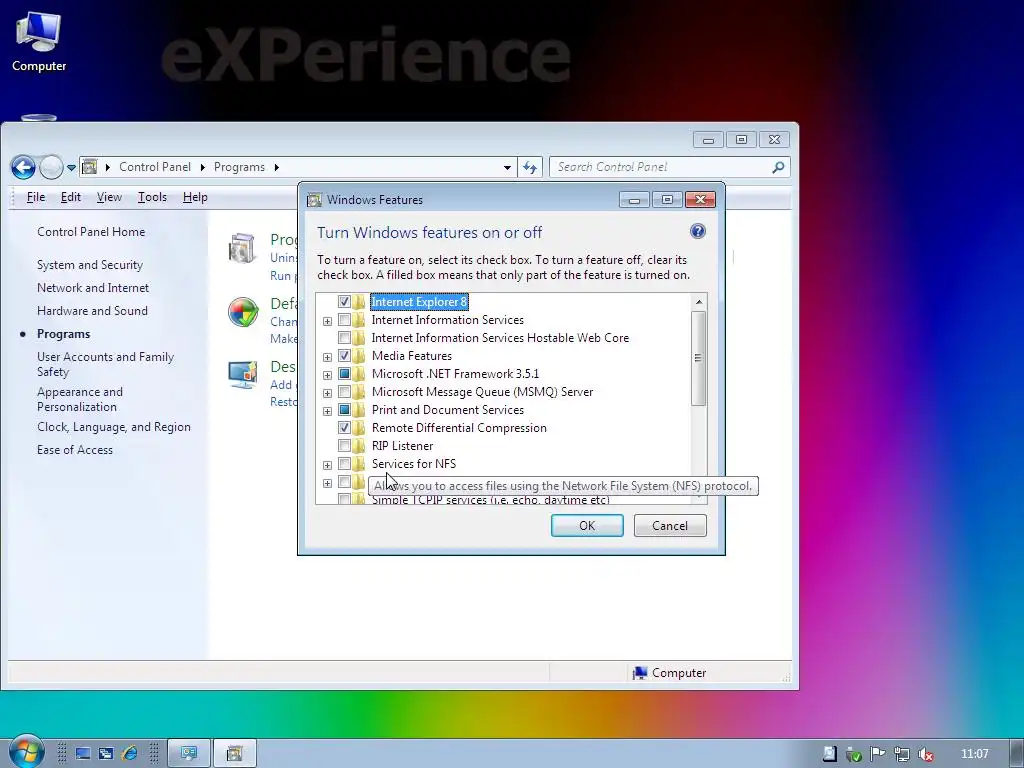This screenshot has height=768, width=1024.
Task: Click the taskbar clock showing 11:07
Action: point(974,754)
